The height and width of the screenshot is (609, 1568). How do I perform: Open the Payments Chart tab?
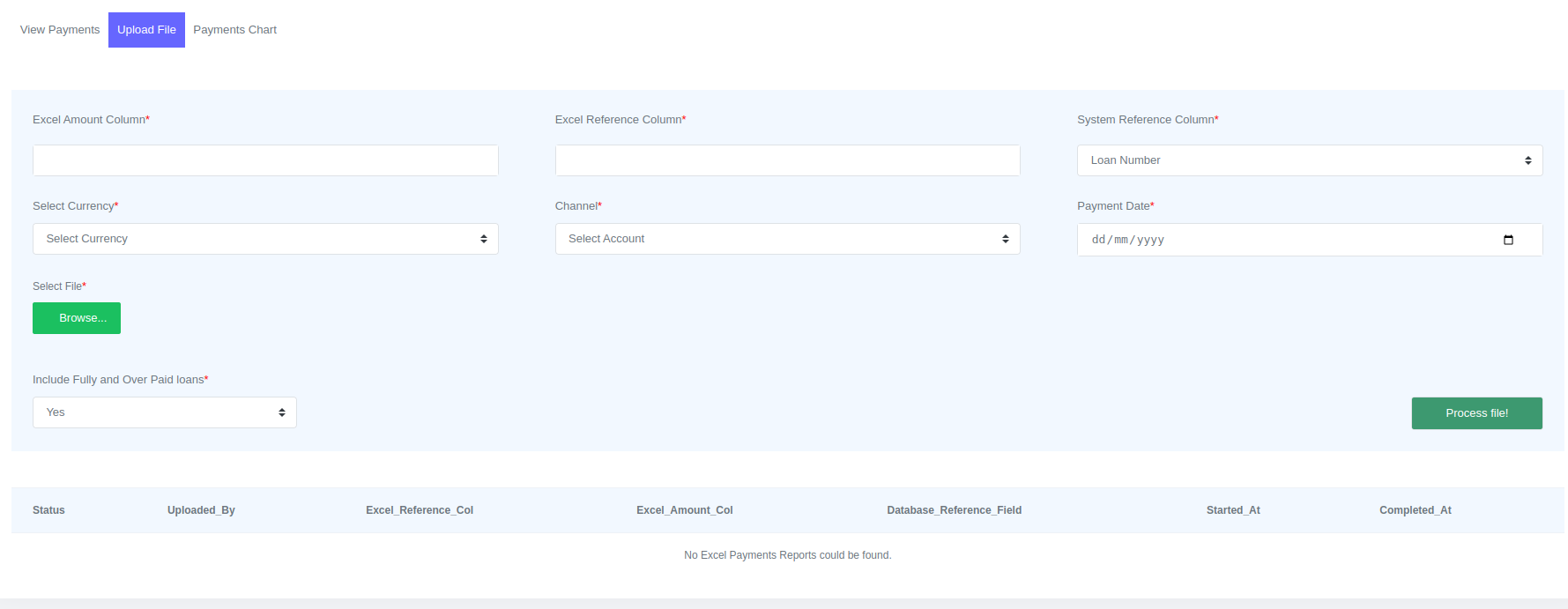click(234, 30)
